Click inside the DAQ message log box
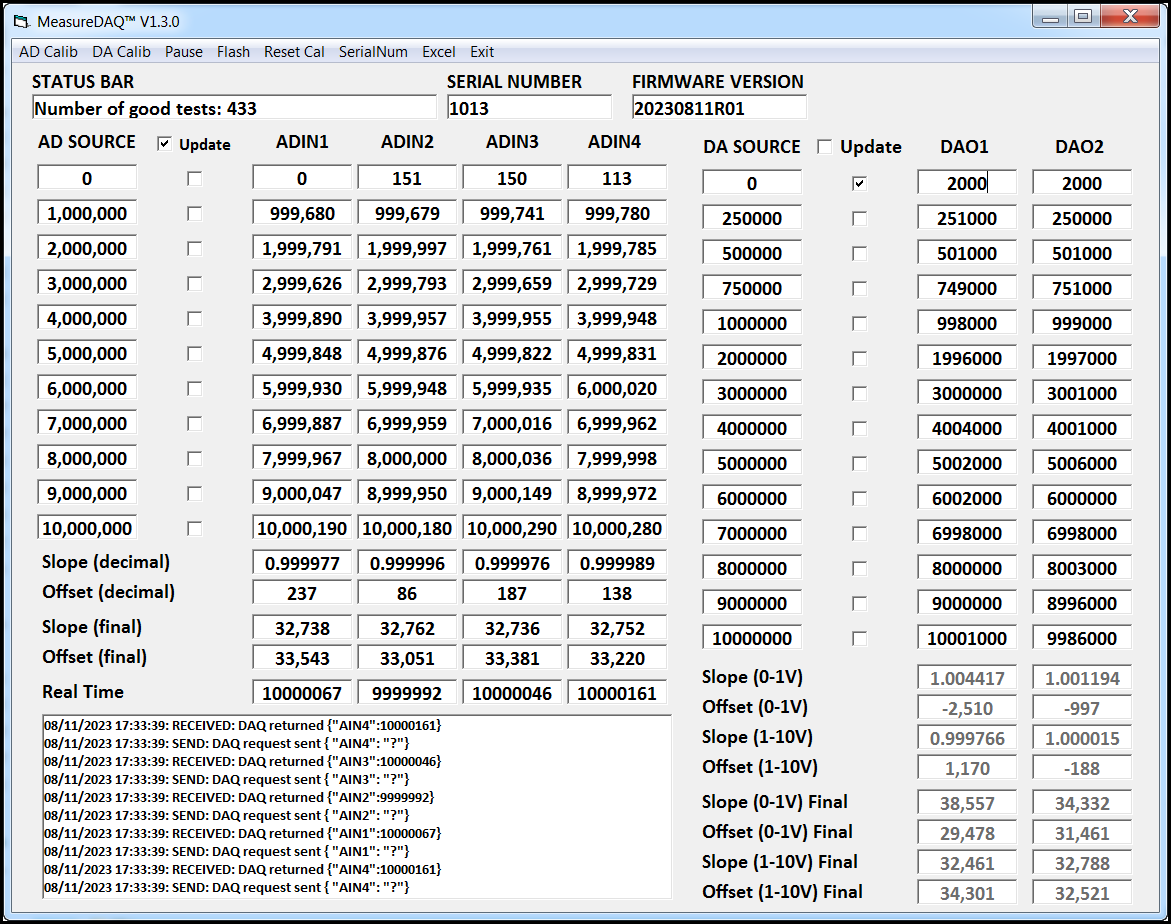The image size is (1171, 924). (356, 806)
